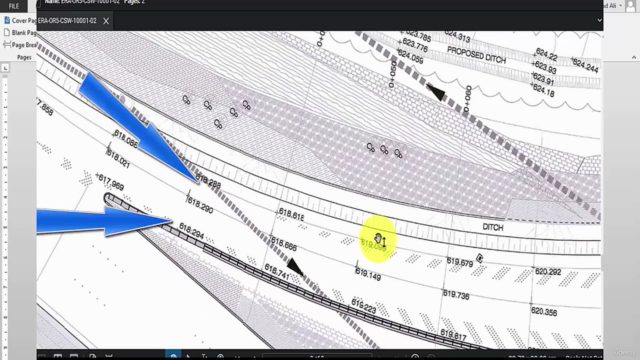
Task: Click elevation value 618.021
Action: tap(118, 159)
